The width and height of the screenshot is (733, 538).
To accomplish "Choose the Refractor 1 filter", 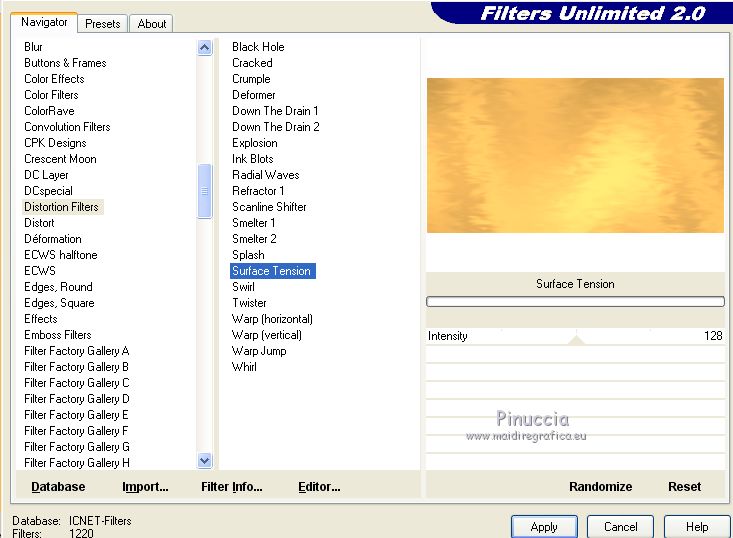I will (258, 191).
